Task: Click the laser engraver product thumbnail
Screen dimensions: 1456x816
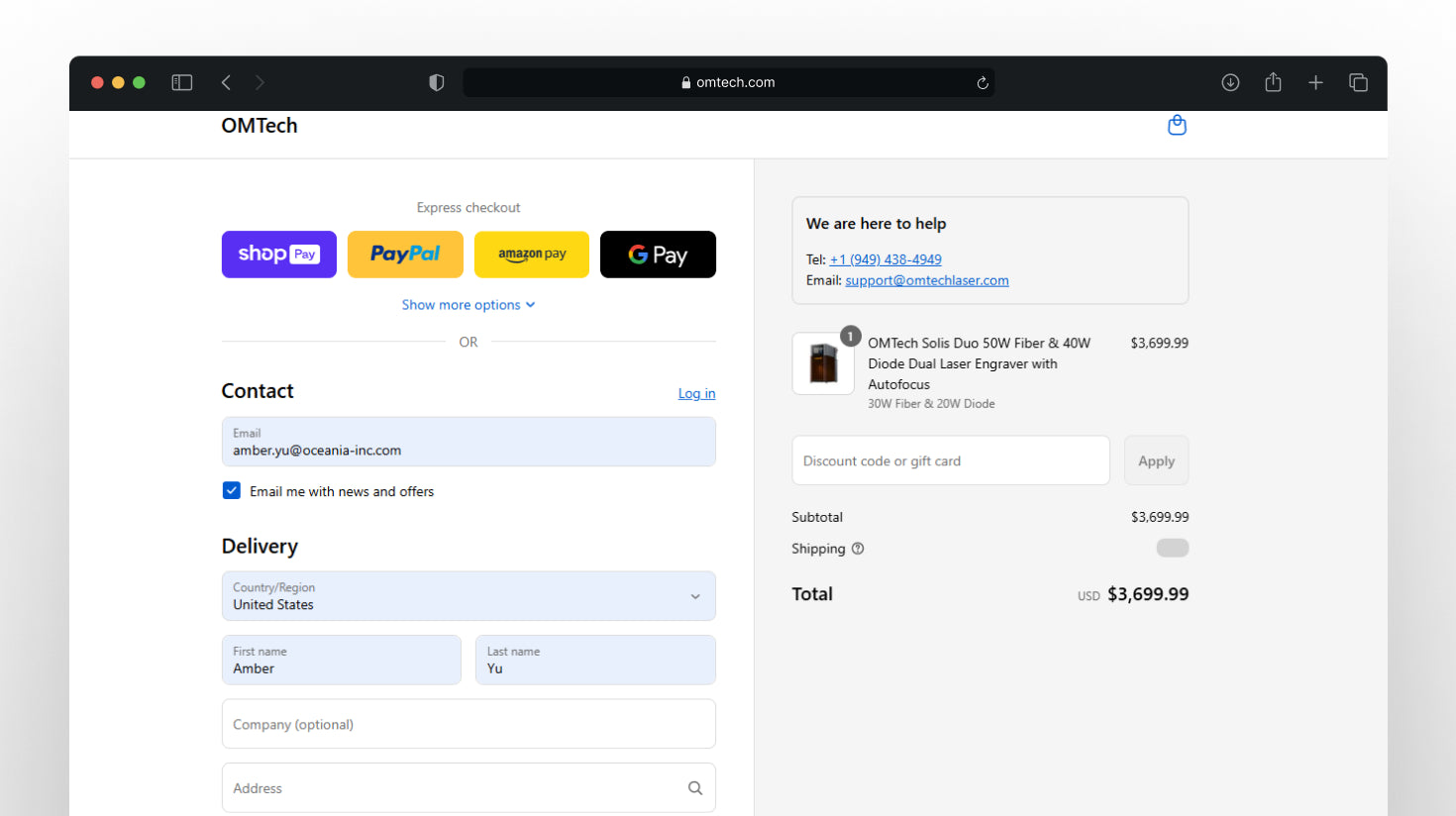Action: click(x=823, y=363)
